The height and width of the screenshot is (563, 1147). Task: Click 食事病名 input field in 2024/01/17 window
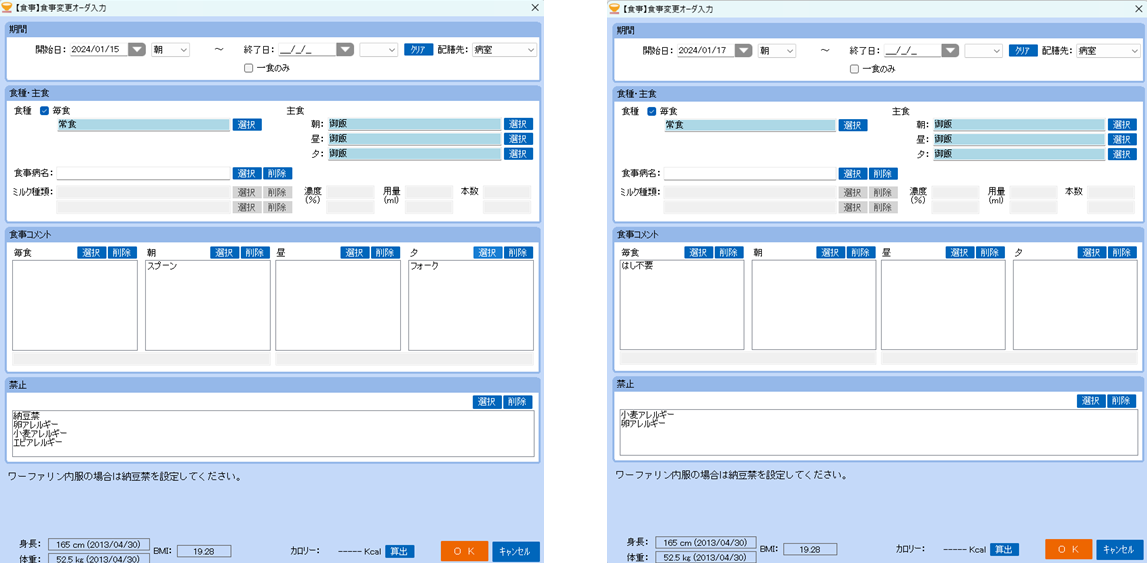[x=750, y=174]
